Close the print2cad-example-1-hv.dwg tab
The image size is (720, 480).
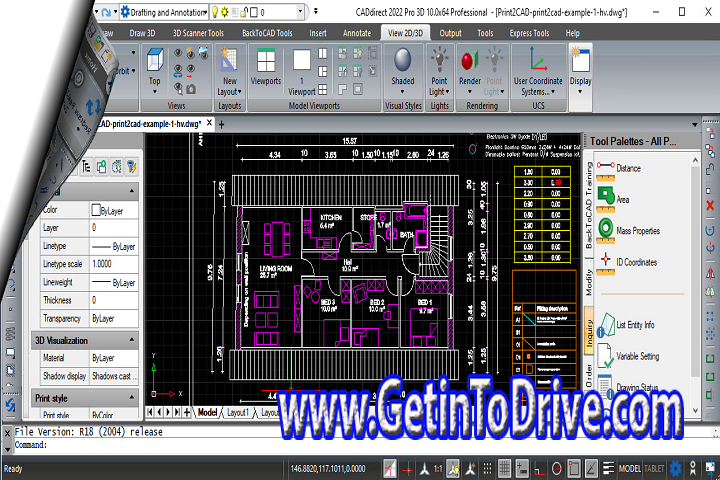(209, 123)
